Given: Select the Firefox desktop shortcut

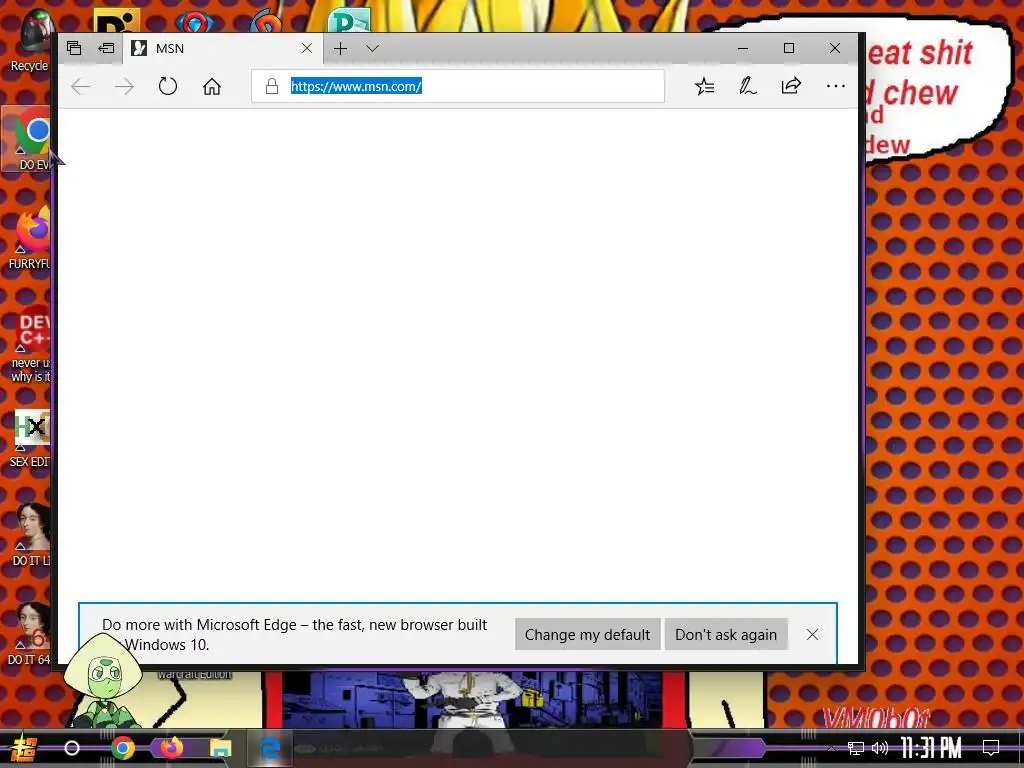Looking at the screenshot, I should click(29, 238).
